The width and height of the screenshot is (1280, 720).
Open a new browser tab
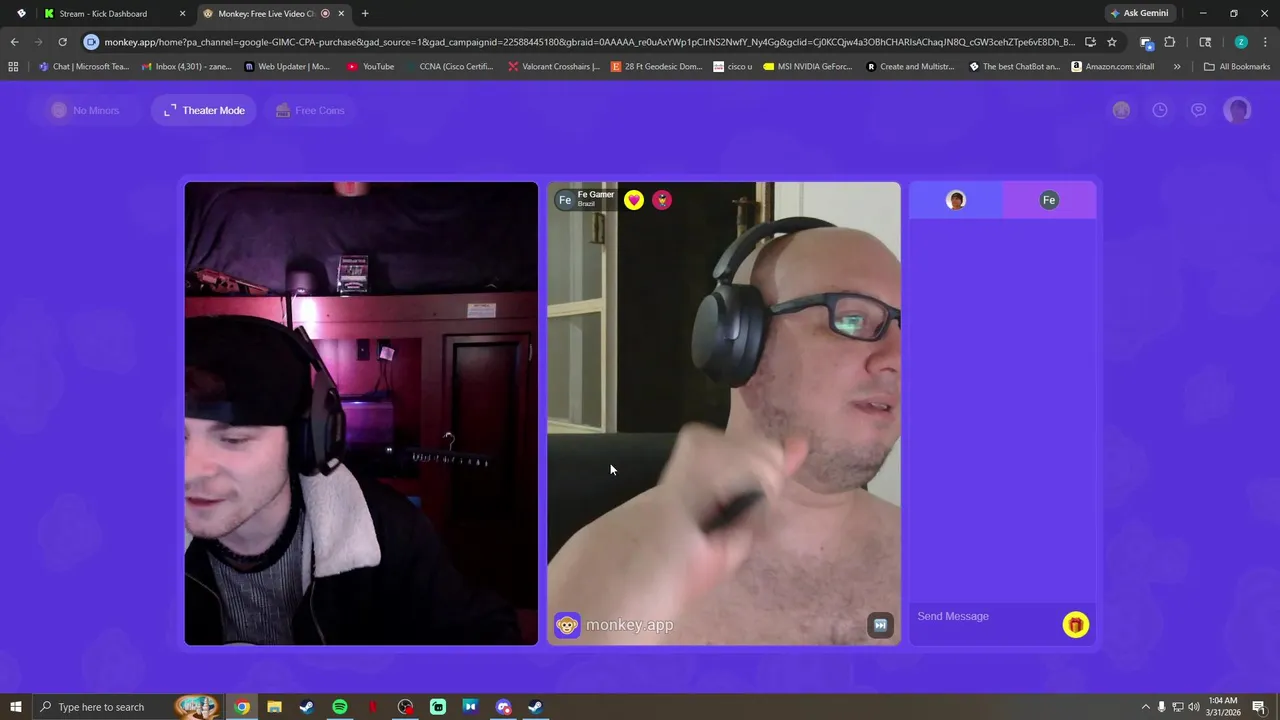point(365,14)
